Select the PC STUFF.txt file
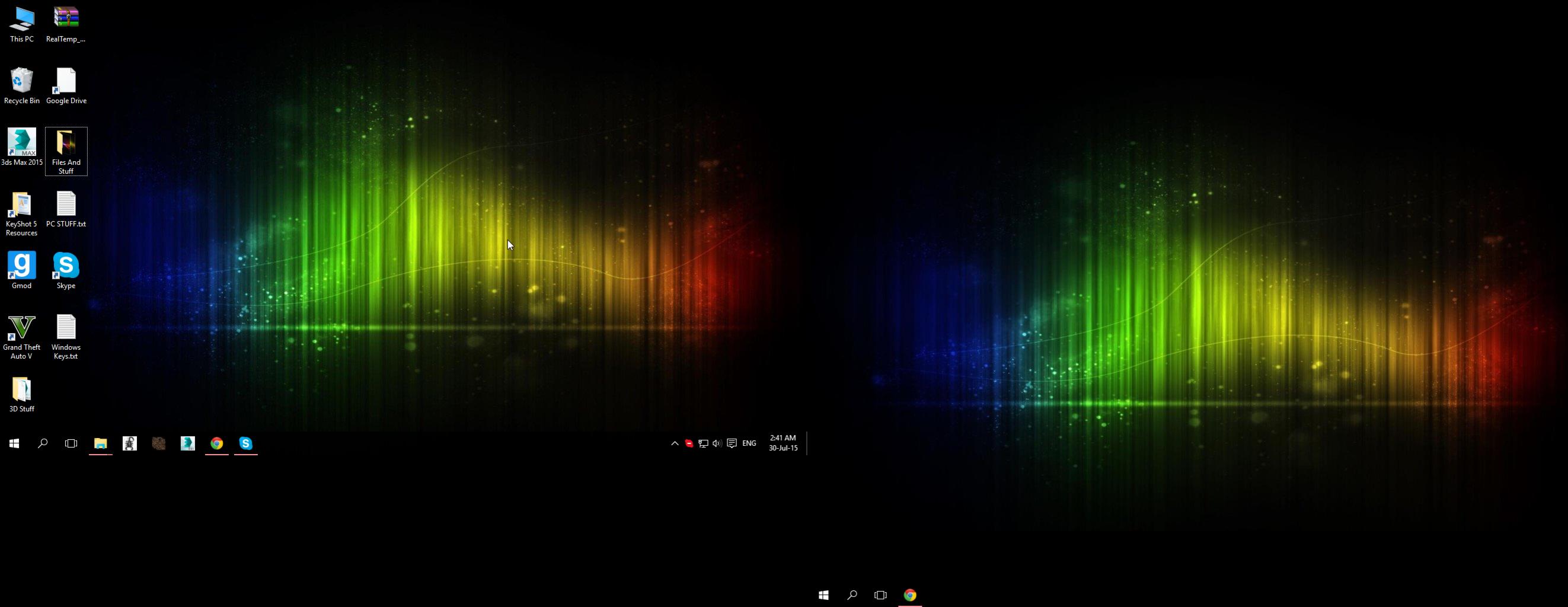This screenshot has width=1568, height=607. [x=66, y=209]
